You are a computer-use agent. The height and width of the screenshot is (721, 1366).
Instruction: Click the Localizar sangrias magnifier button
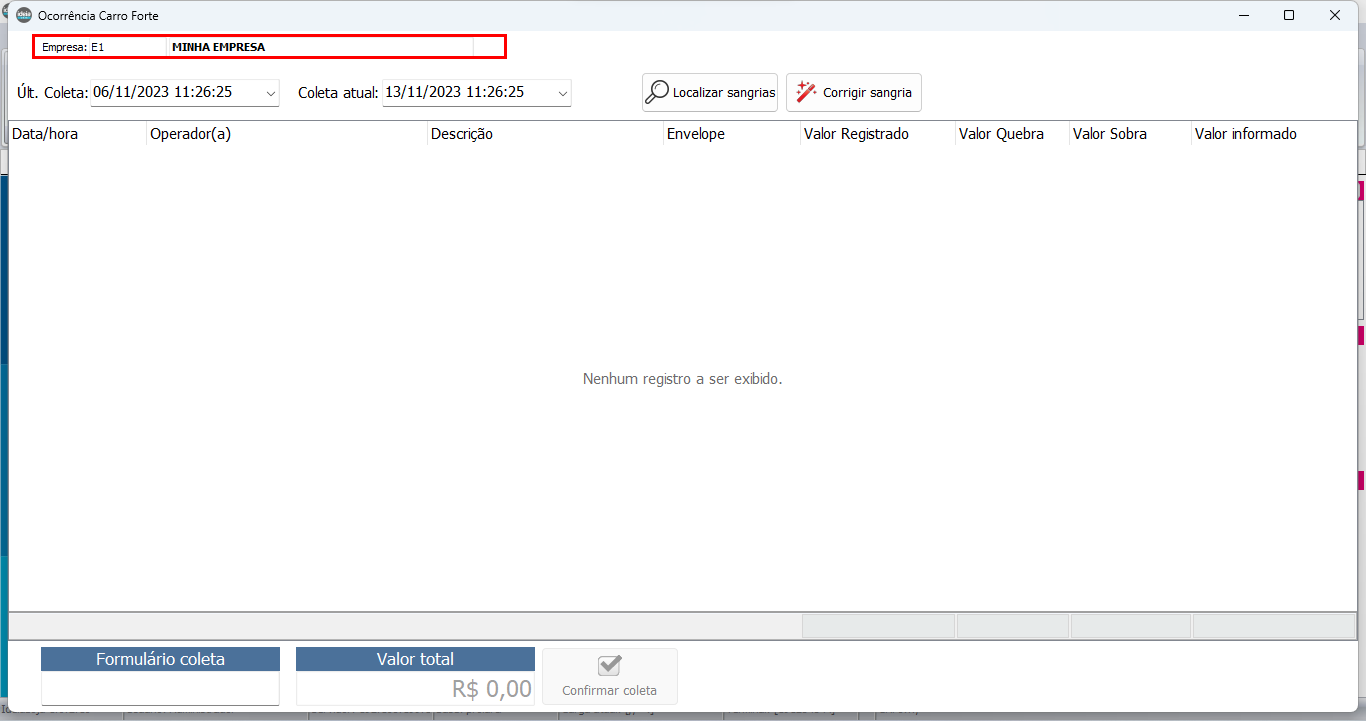[x=710, y=92]
